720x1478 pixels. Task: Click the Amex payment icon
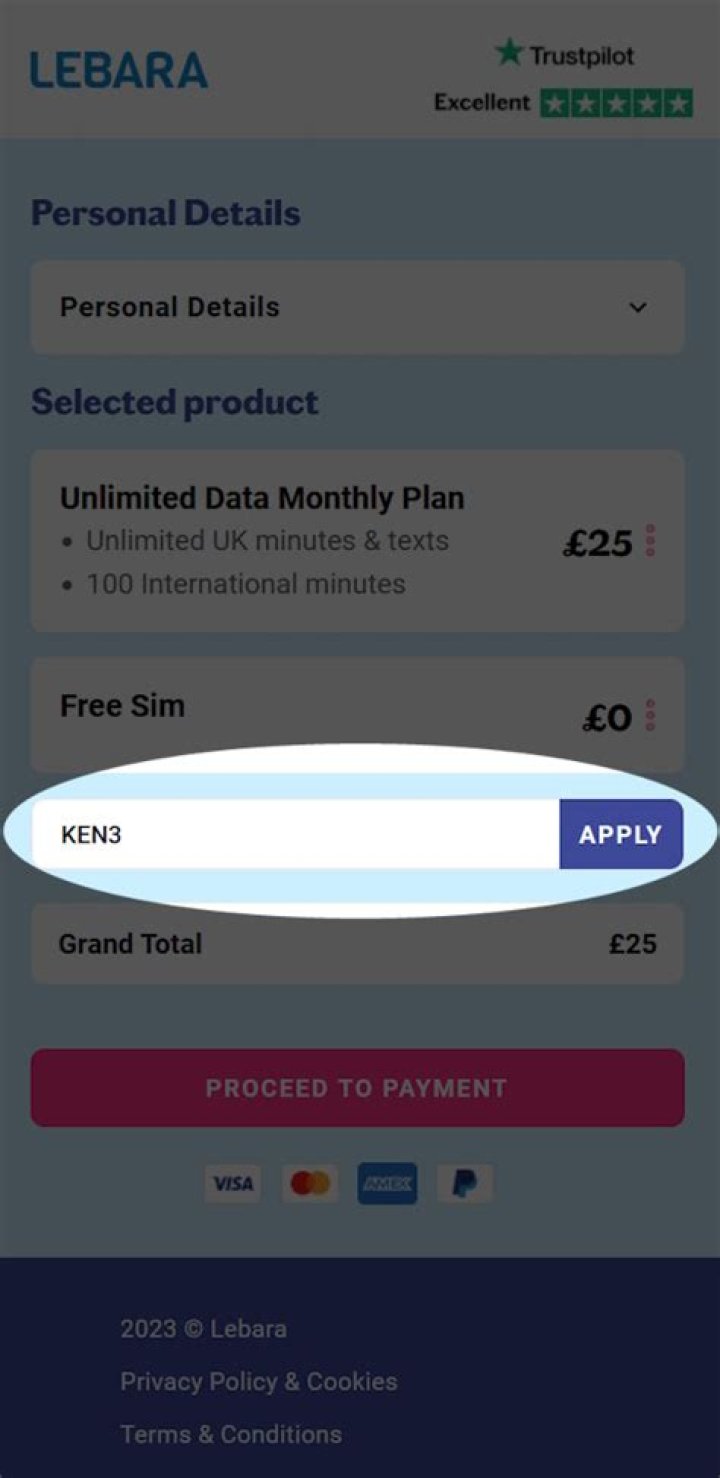[386, 1183]
